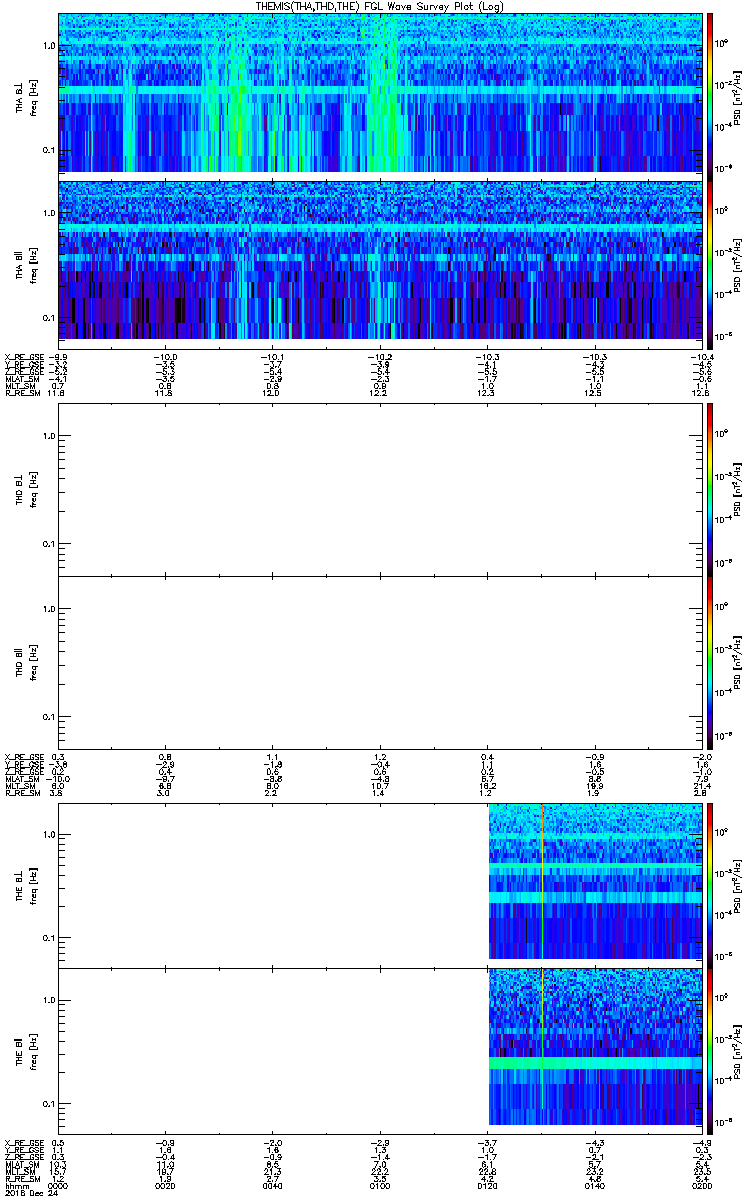This screenshot has width=750, height=1200.
Task: Click the 'hhmm' time axis label
Action: point(15,1184)
